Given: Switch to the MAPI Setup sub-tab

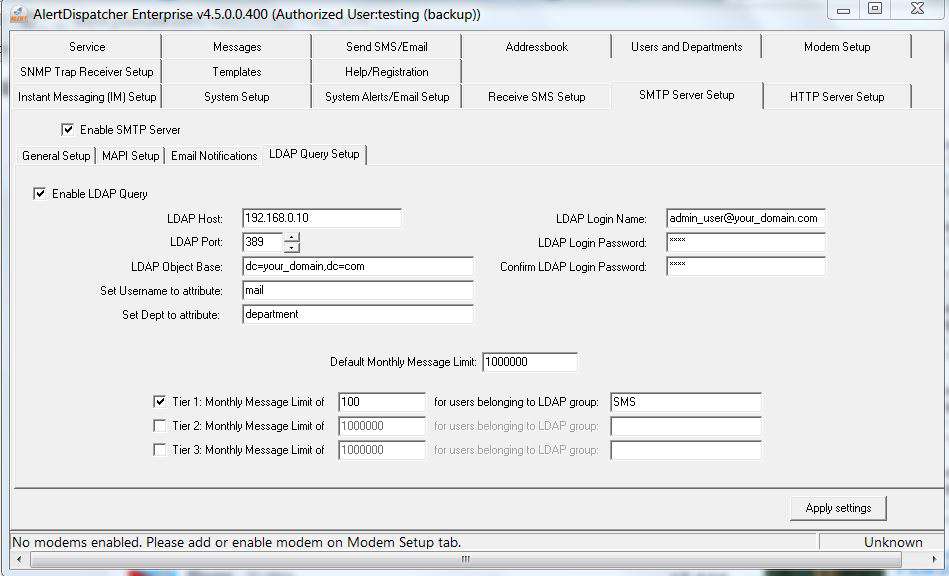Looking at the screenshot, I should point(130,155).
